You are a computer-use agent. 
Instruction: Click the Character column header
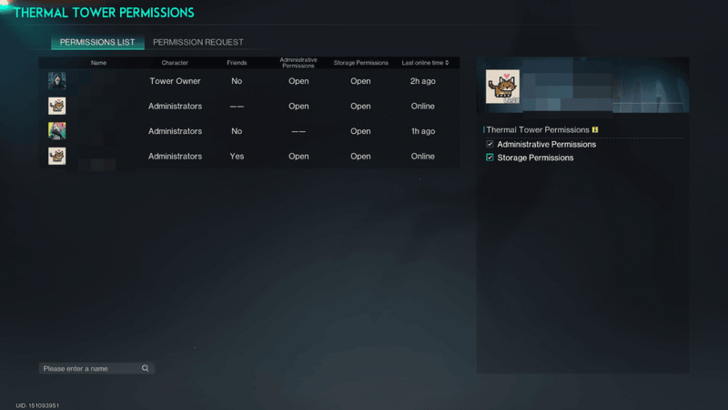click(x=175, y=63)
